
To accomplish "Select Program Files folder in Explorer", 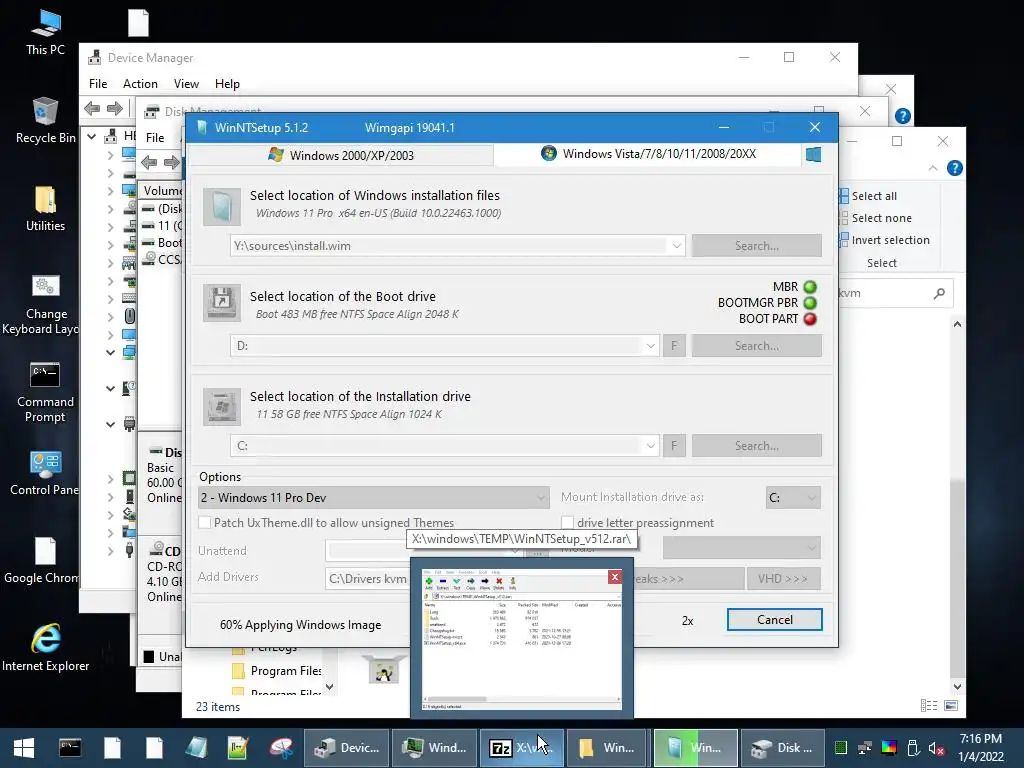I will click(x=277, y=671).
